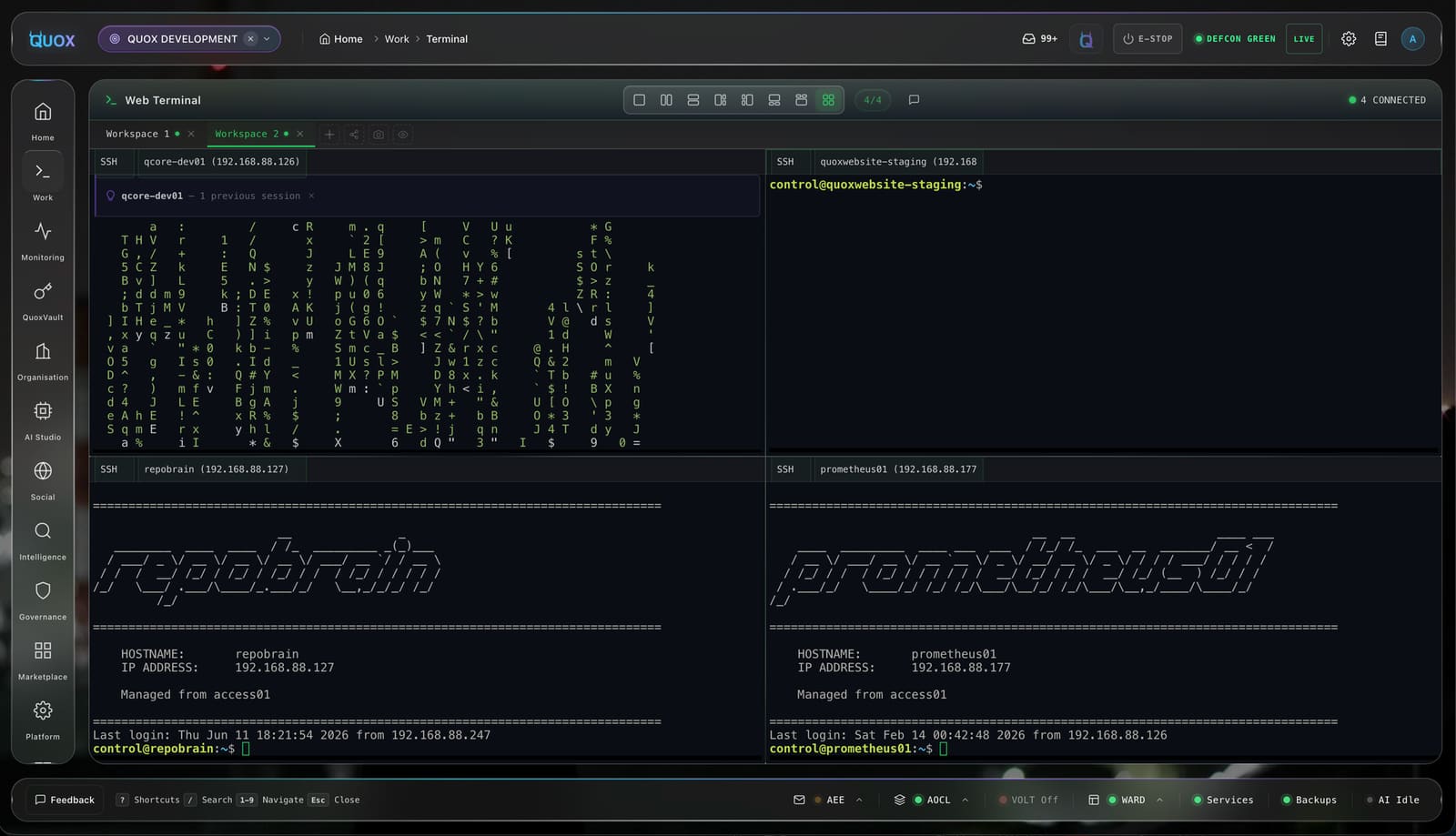Open Home in the left sidebar
The image size is (1456, 836).
(x=43, y=121)
